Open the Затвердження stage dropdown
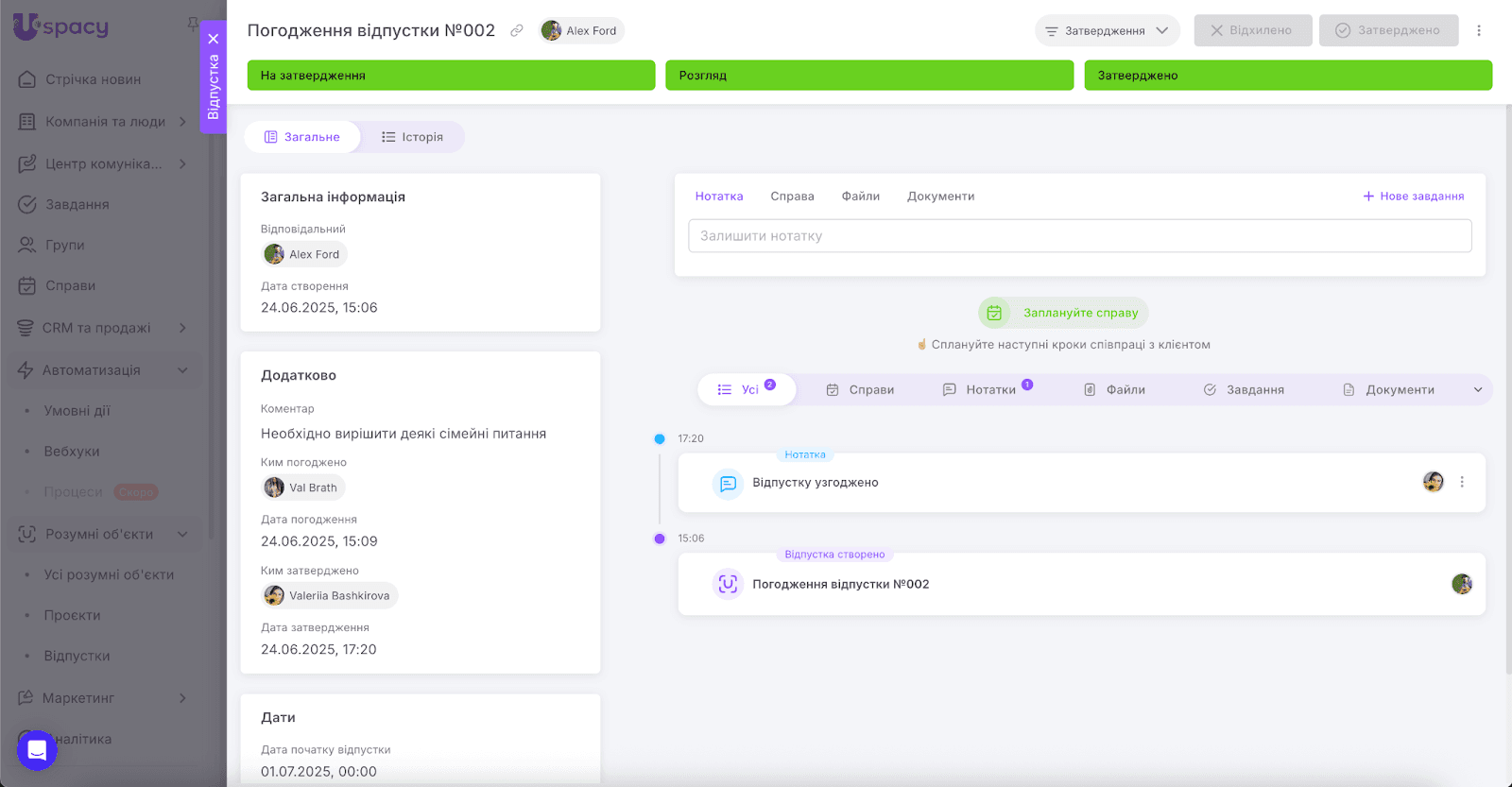Image resolution: width=1512 pixels, height=787 pixels. click(1107, 30)
